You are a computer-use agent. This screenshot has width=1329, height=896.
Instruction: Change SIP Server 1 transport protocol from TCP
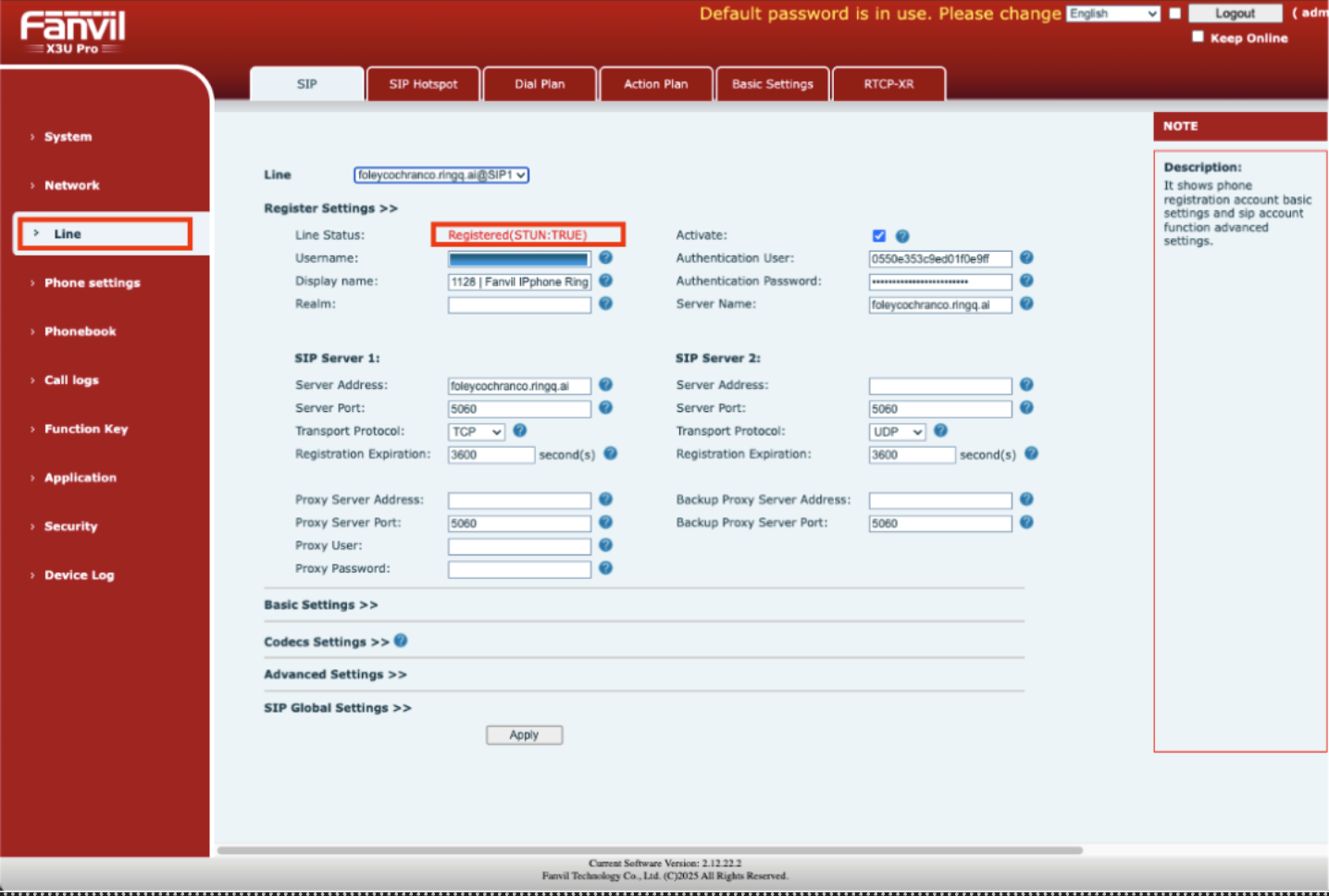pos(476,431)
